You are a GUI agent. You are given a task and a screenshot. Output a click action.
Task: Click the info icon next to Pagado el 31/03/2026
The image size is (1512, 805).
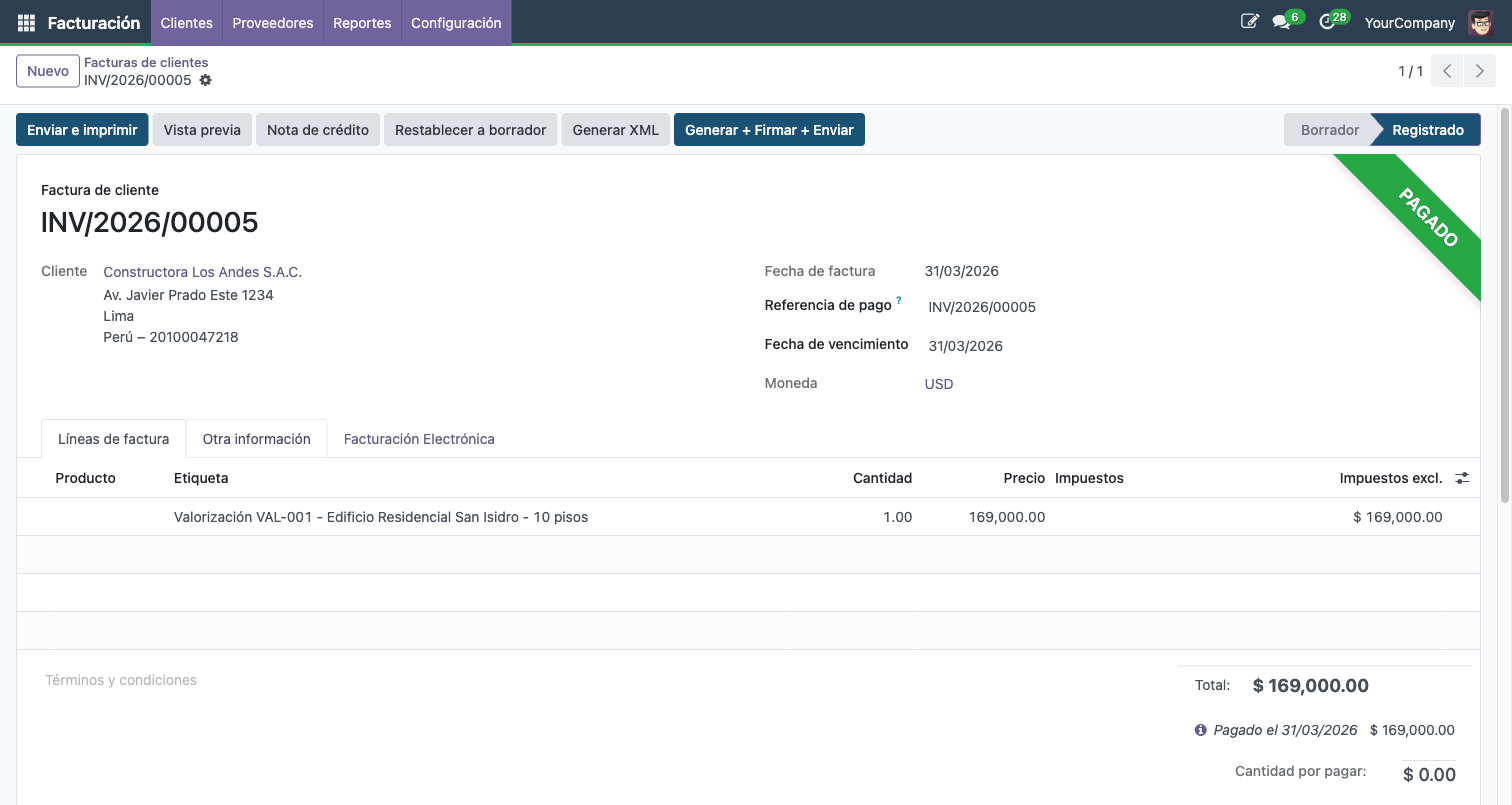pos(1200,730)
